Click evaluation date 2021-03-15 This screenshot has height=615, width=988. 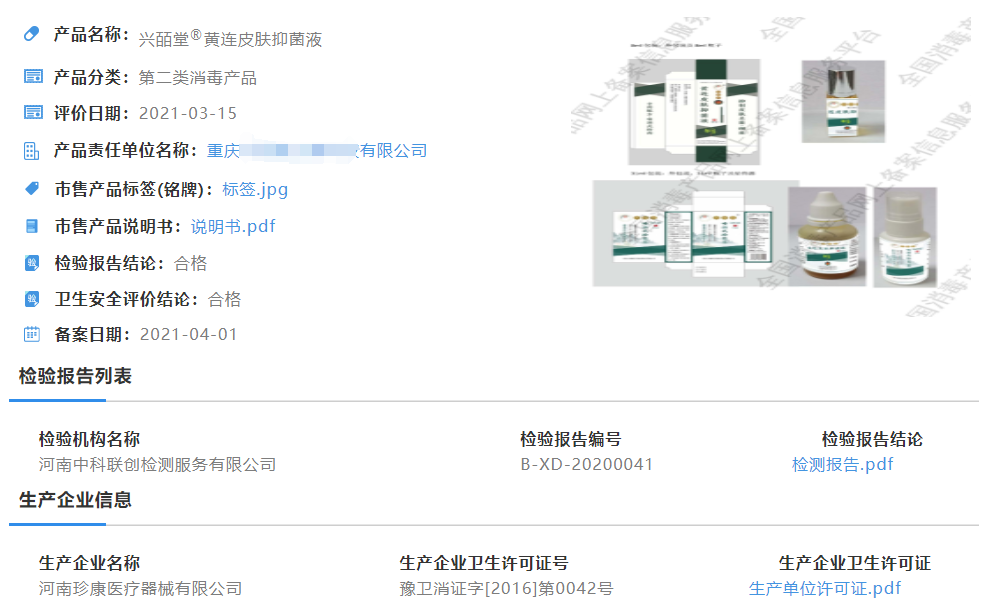(188, 113)
